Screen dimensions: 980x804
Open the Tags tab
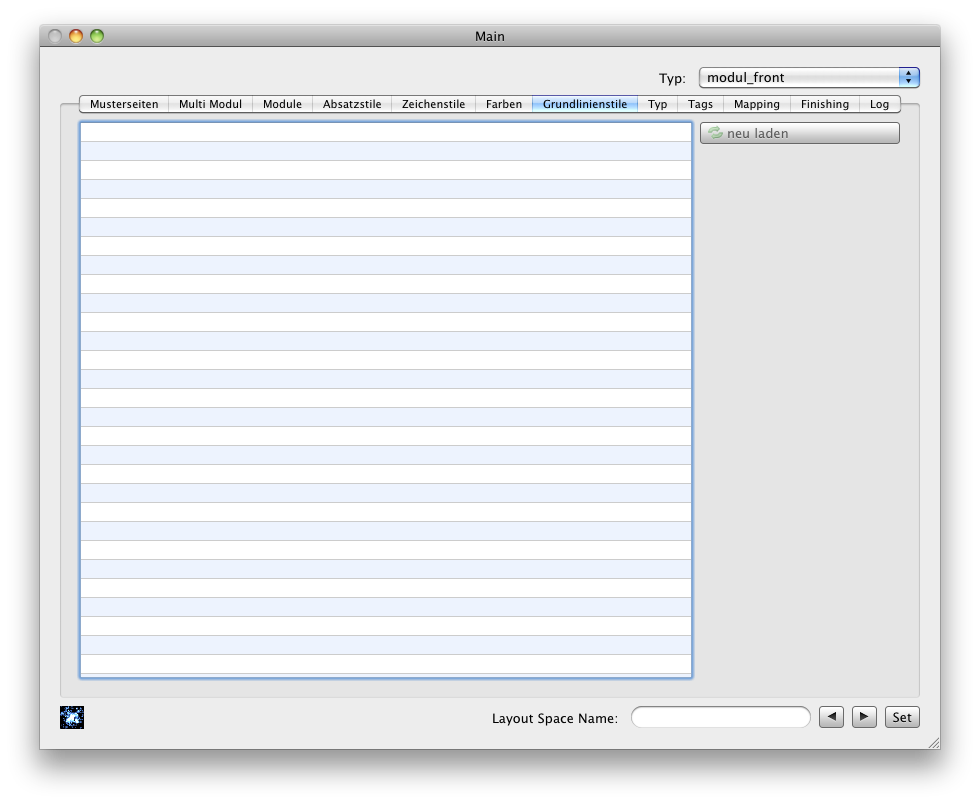700,104
